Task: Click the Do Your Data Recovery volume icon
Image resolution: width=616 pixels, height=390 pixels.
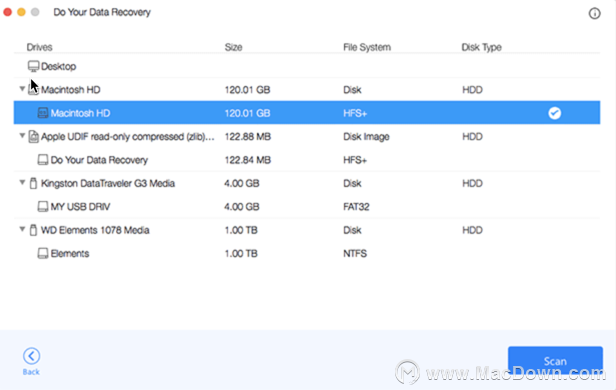Action: [x=43, y=160]
